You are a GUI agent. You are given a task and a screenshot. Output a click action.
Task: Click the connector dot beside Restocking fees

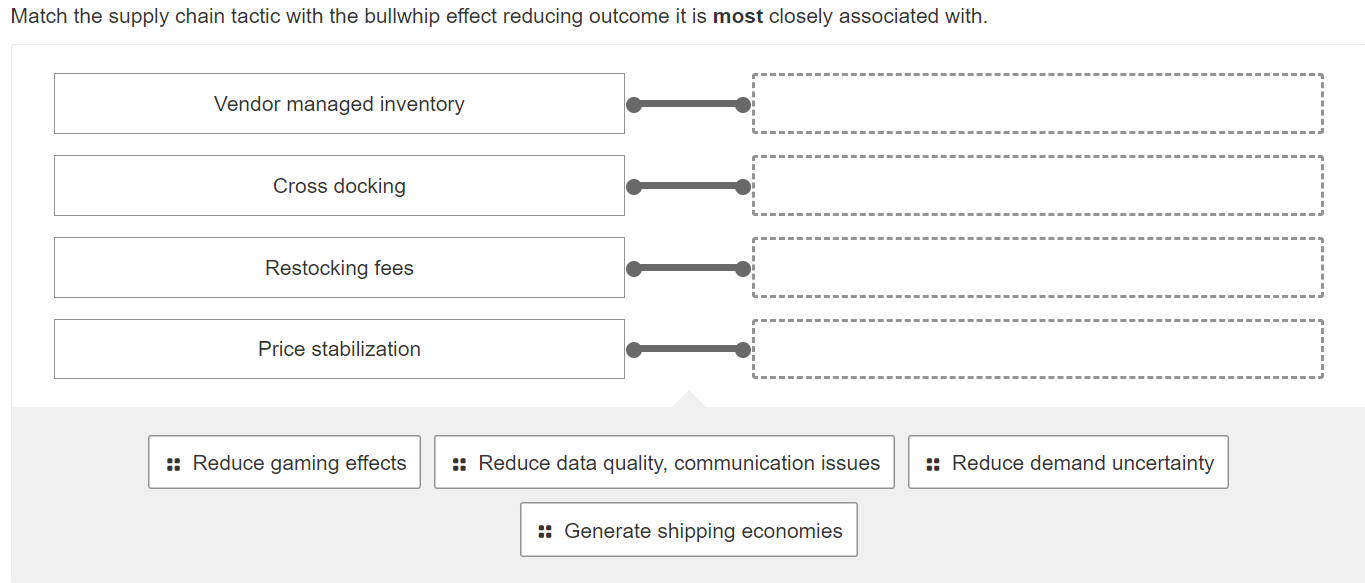point(633,267)
